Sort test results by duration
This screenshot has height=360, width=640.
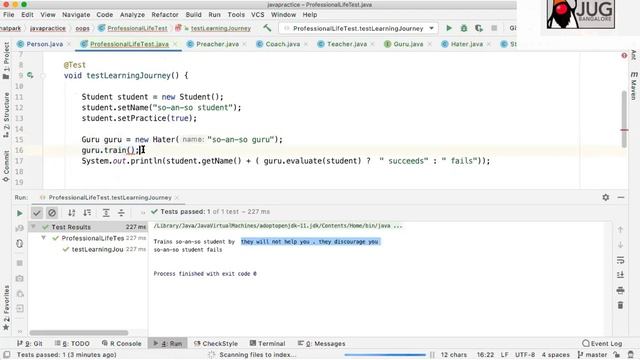click(87, 213)
